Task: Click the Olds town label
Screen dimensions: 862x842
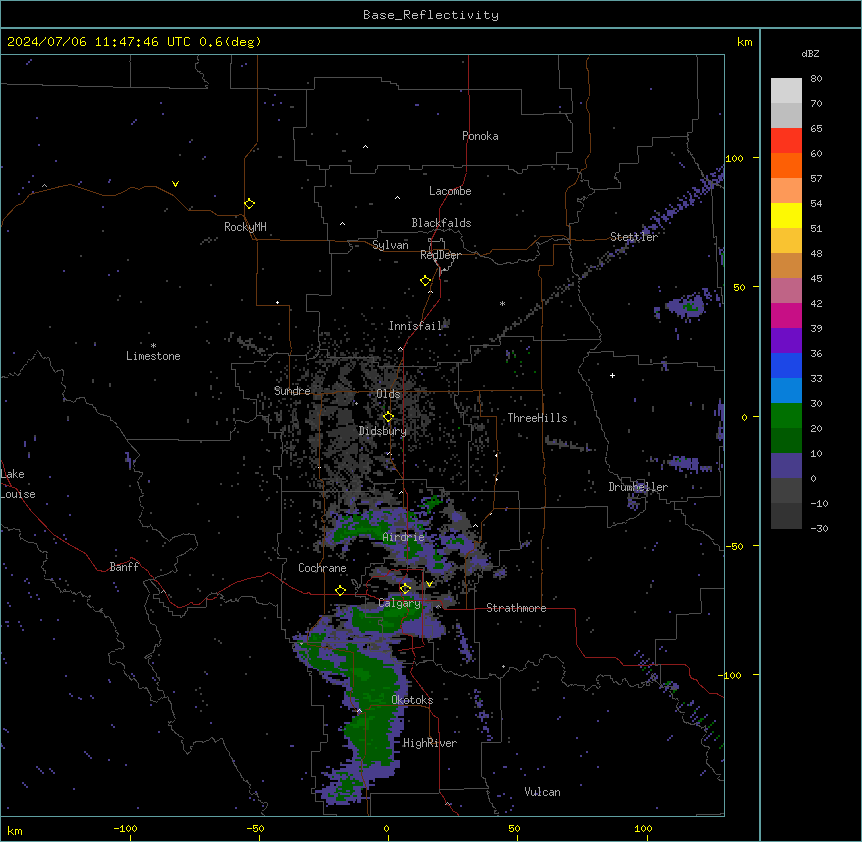Action: (x=388, y=394)
